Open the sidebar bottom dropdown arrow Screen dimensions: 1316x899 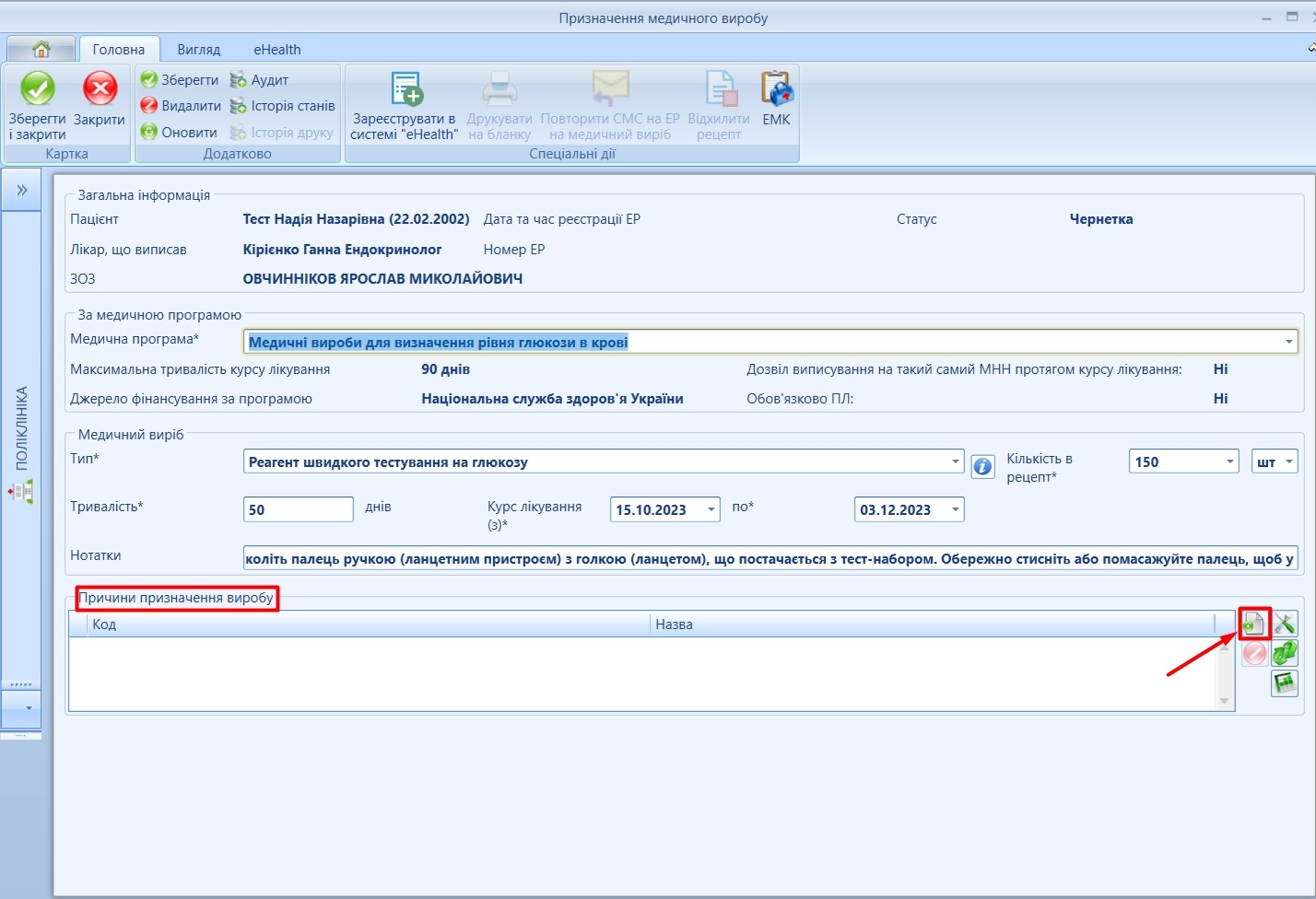point(29,708)
